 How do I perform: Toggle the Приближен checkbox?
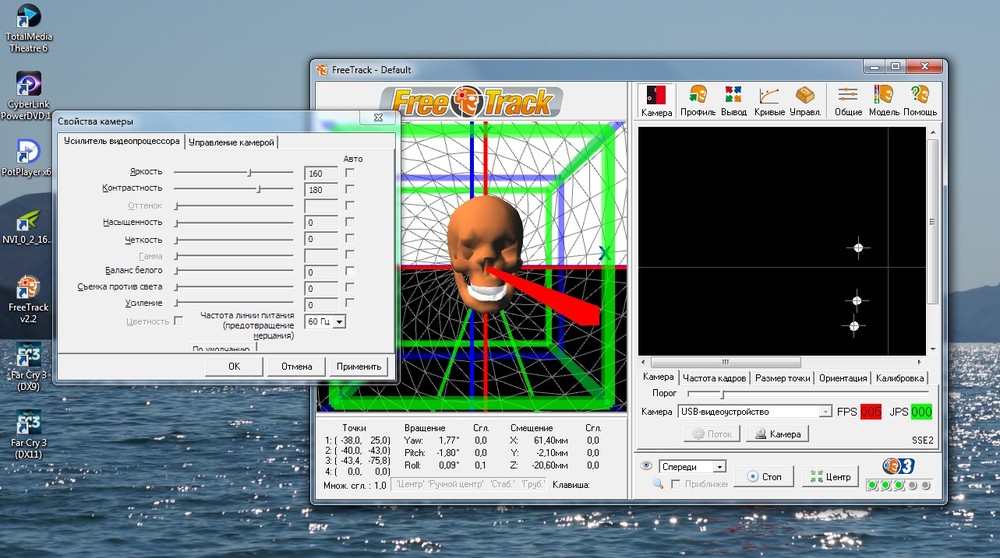pos(675,484)
